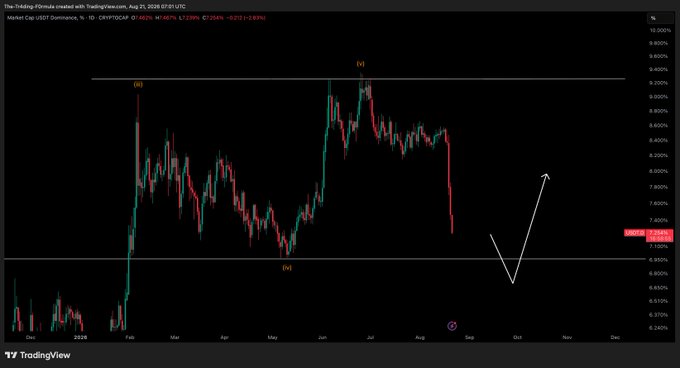Click the 7.800% price axis label

[x=658, y=187]
